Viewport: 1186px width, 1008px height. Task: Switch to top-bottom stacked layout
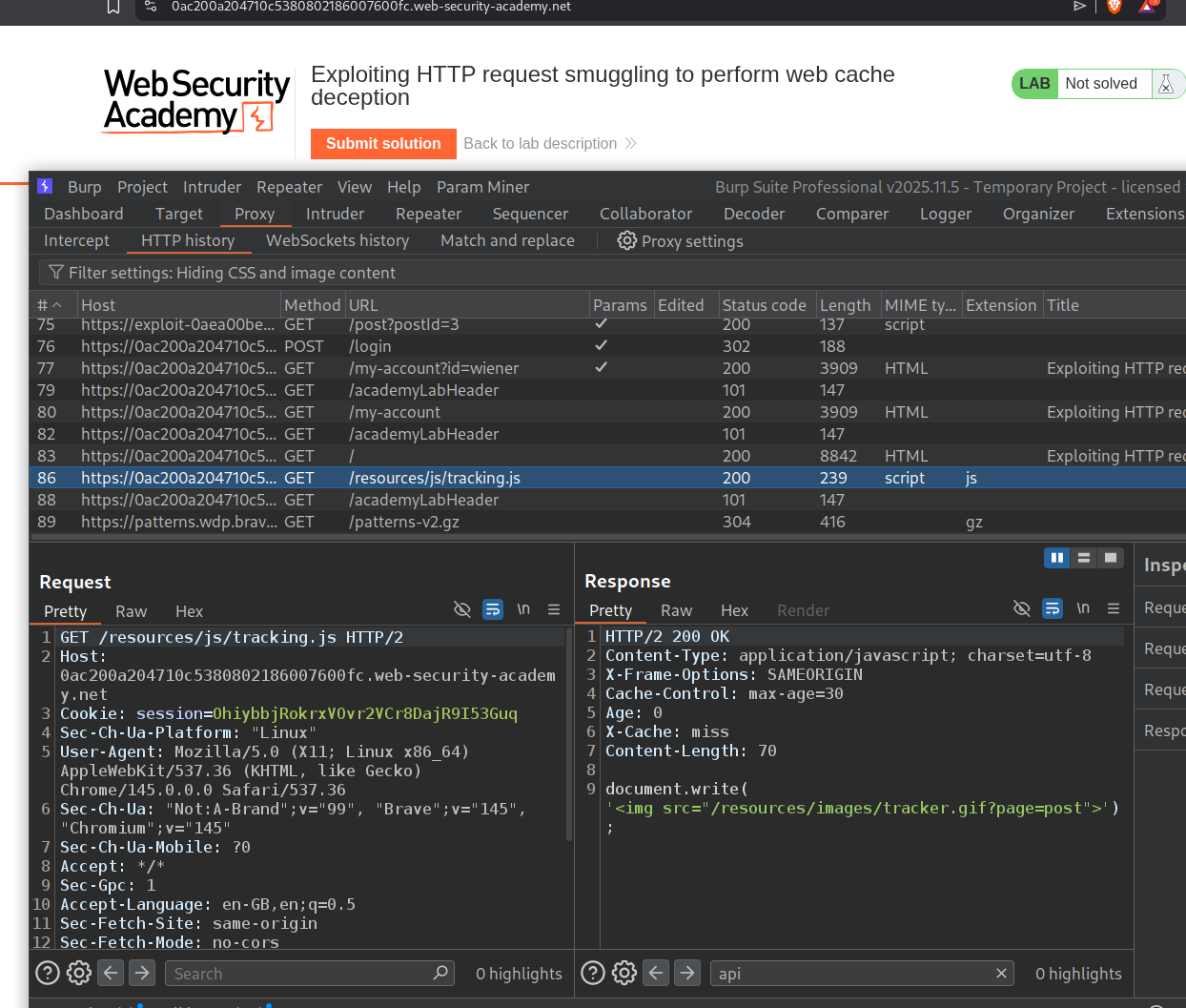[1084, 558]
